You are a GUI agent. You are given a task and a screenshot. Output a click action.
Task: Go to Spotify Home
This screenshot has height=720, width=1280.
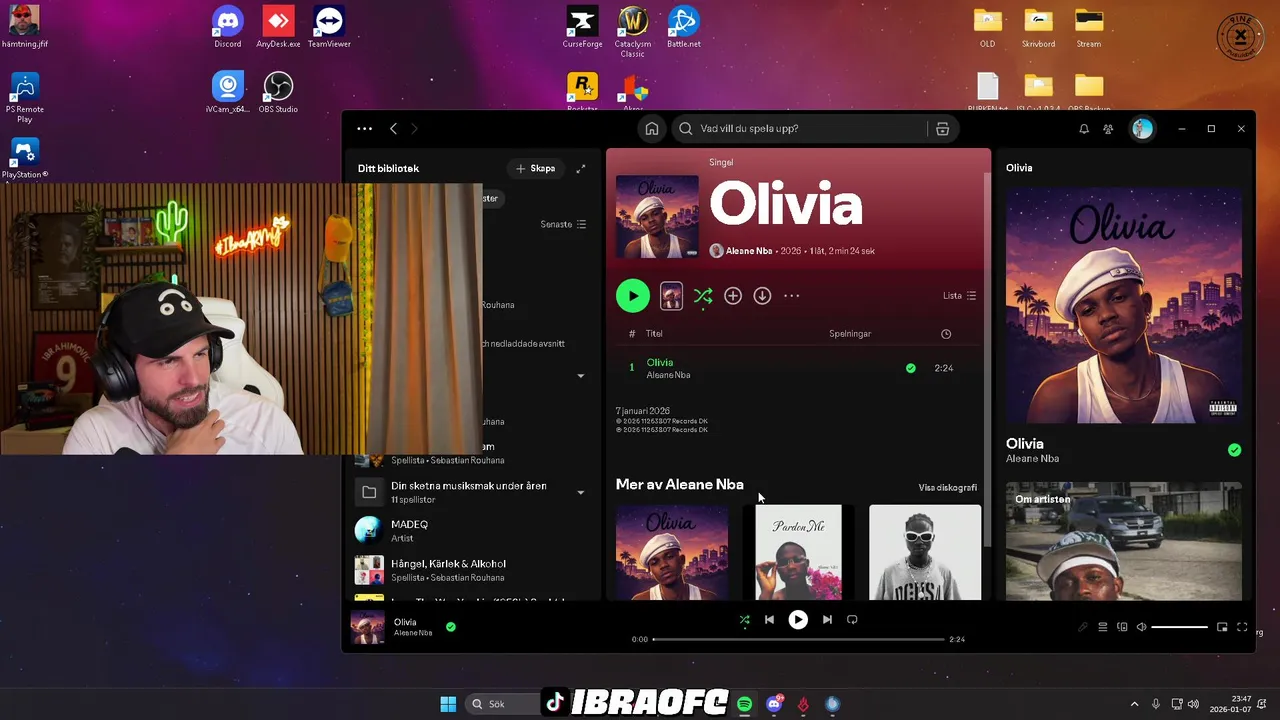coord(652,128)
